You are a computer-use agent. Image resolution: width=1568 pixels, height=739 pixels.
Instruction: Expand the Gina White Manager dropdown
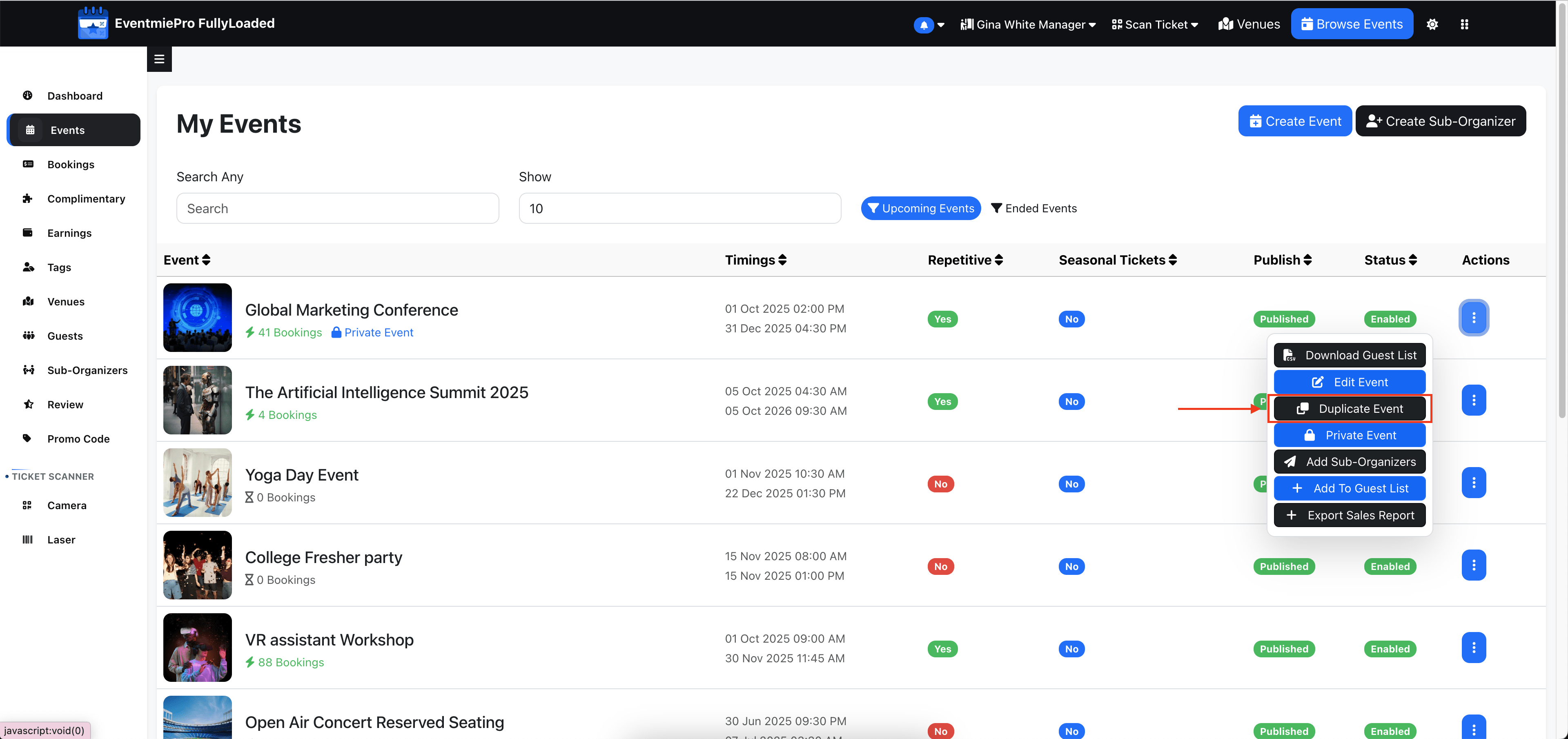tap(1028, 24)
